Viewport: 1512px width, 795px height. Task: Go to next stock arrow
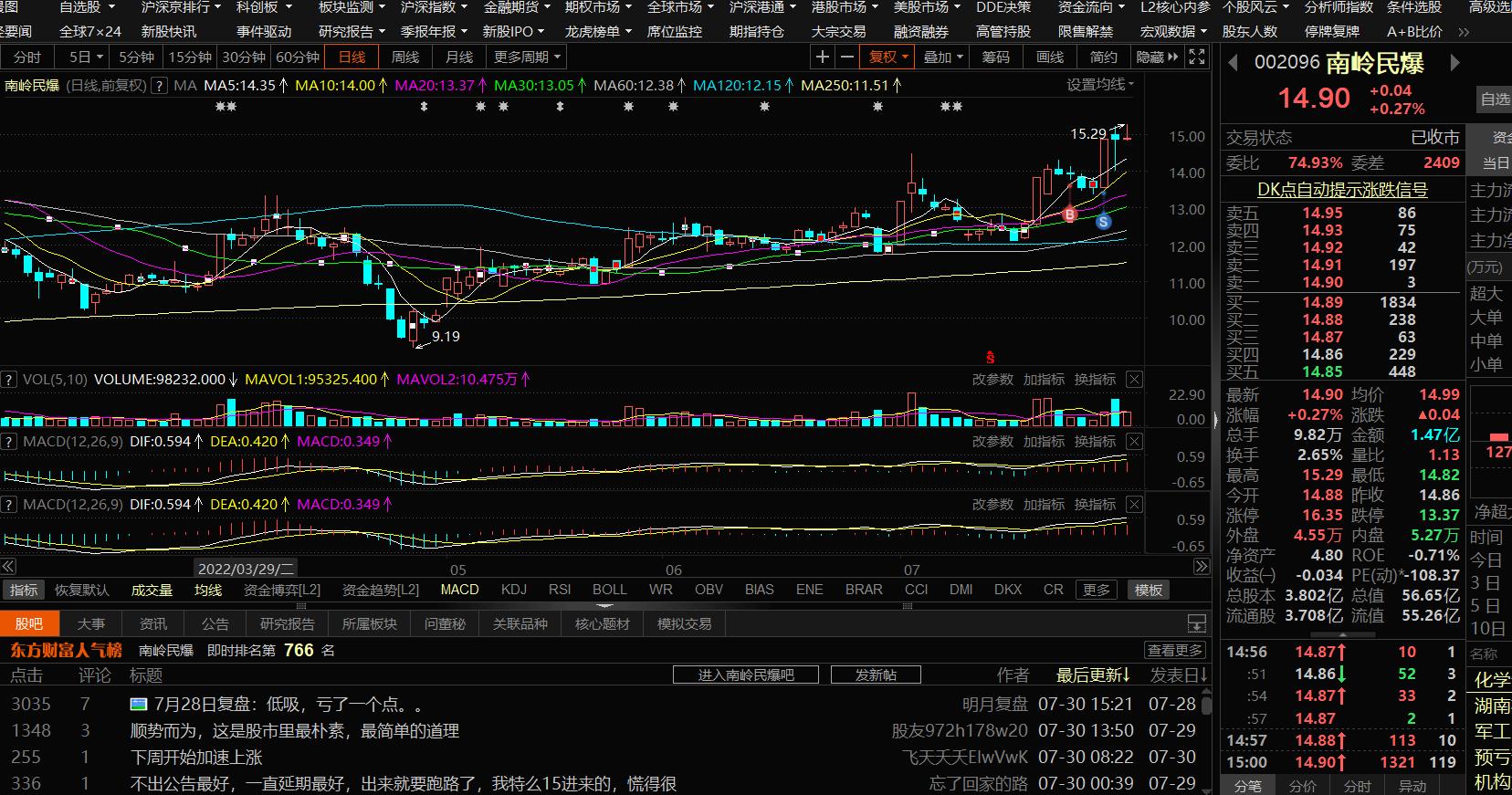tap(1455, 63)
